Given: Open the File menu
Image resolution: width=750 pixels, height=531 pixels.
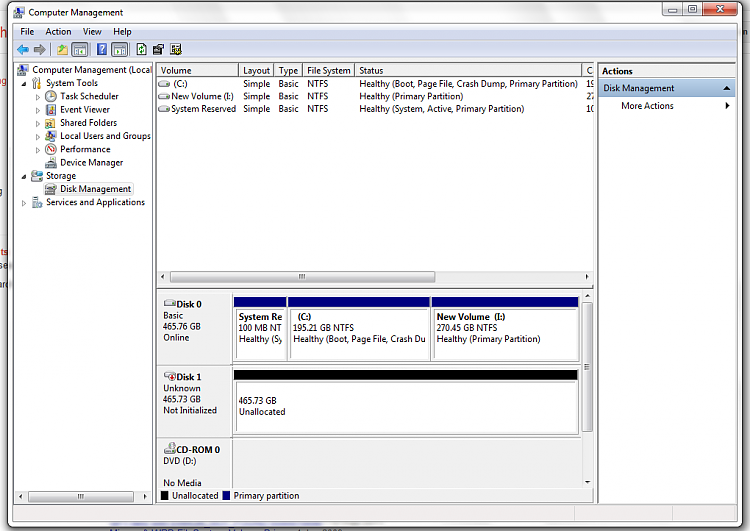Looking at the screenshot, I should coord(27,32).
